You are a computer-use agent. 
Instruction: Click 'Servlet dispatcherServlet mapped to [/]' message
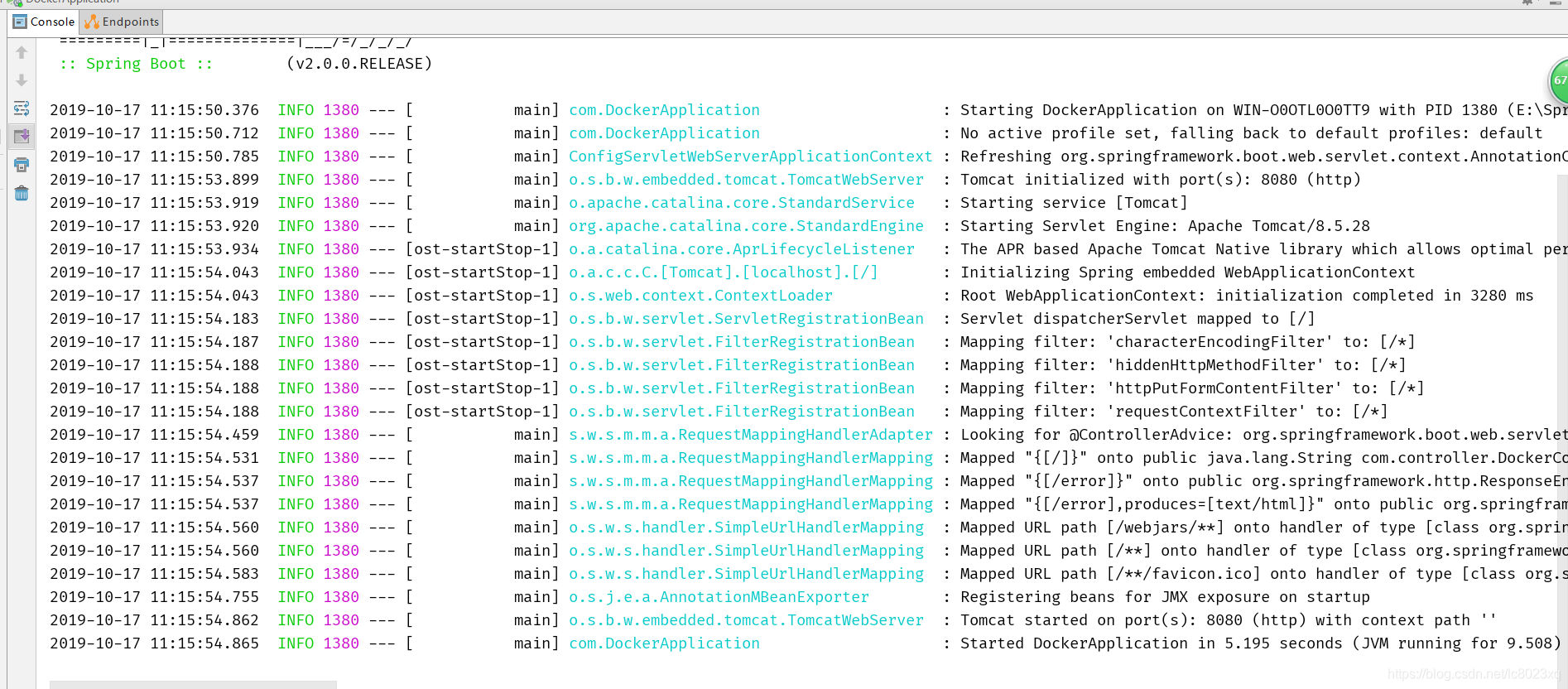[x=1138, y=319]
